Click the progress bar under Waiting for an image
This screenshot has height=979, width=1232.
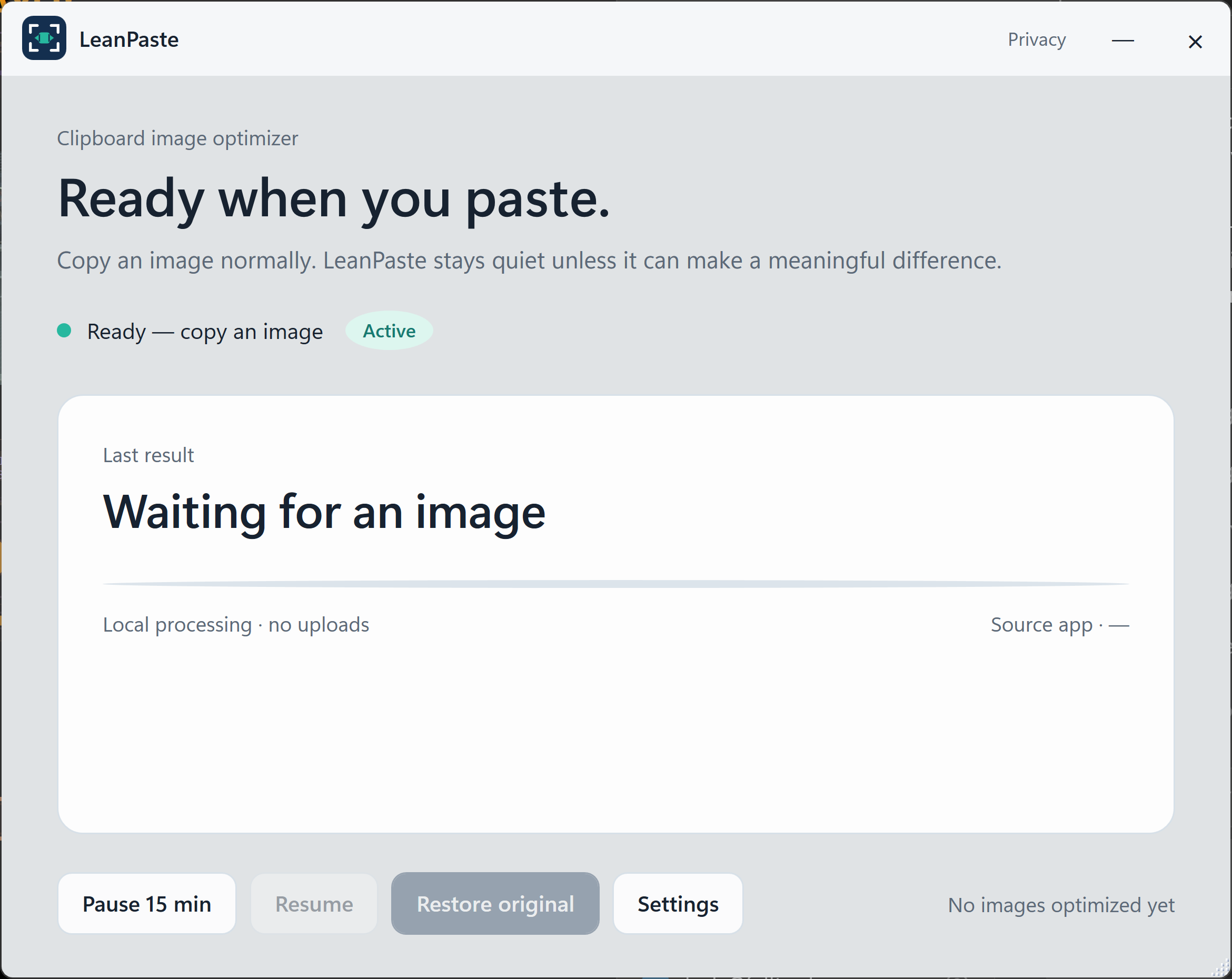click(615, 584)
